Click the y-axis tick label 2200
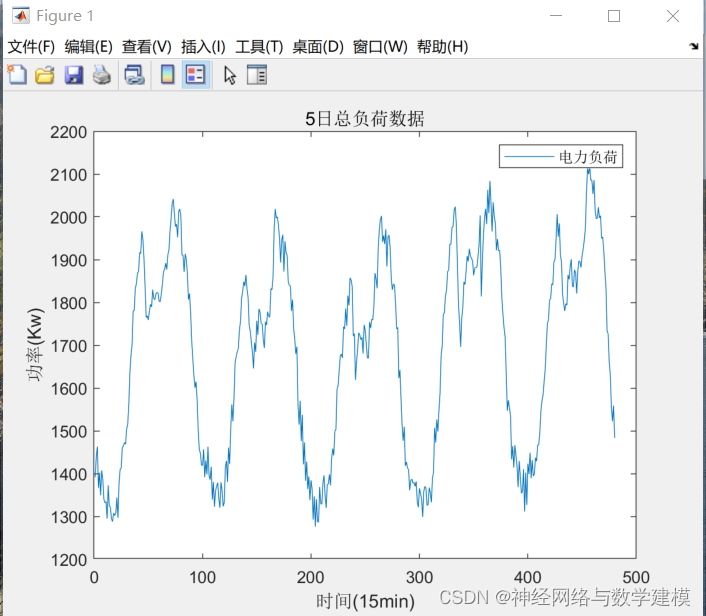This screenshot has width=706, height=616. click(x=68, y=132)
